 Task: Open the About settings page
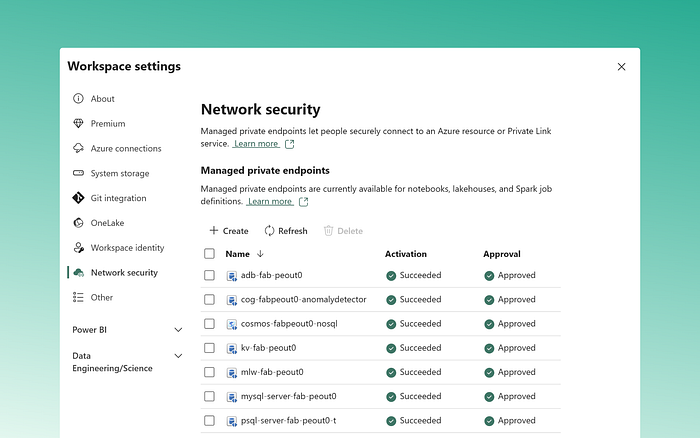tap(102, 99)
